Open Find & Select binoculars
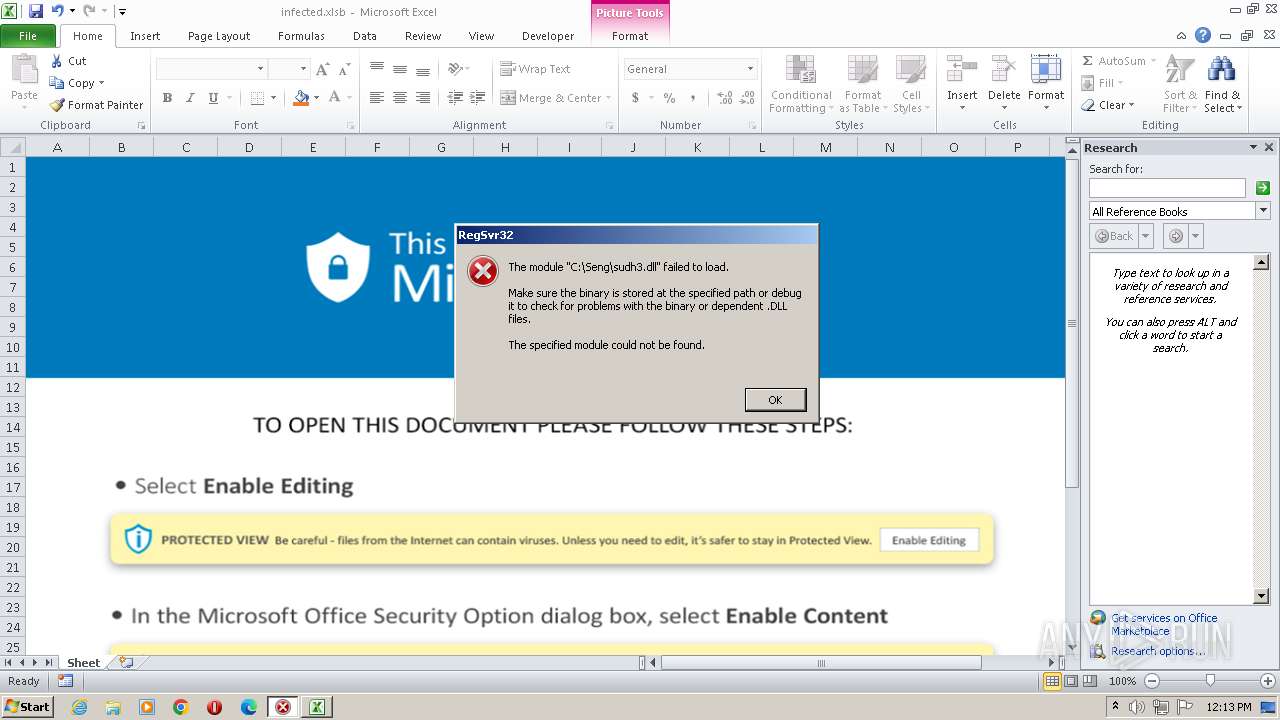 coord(1222,84)
